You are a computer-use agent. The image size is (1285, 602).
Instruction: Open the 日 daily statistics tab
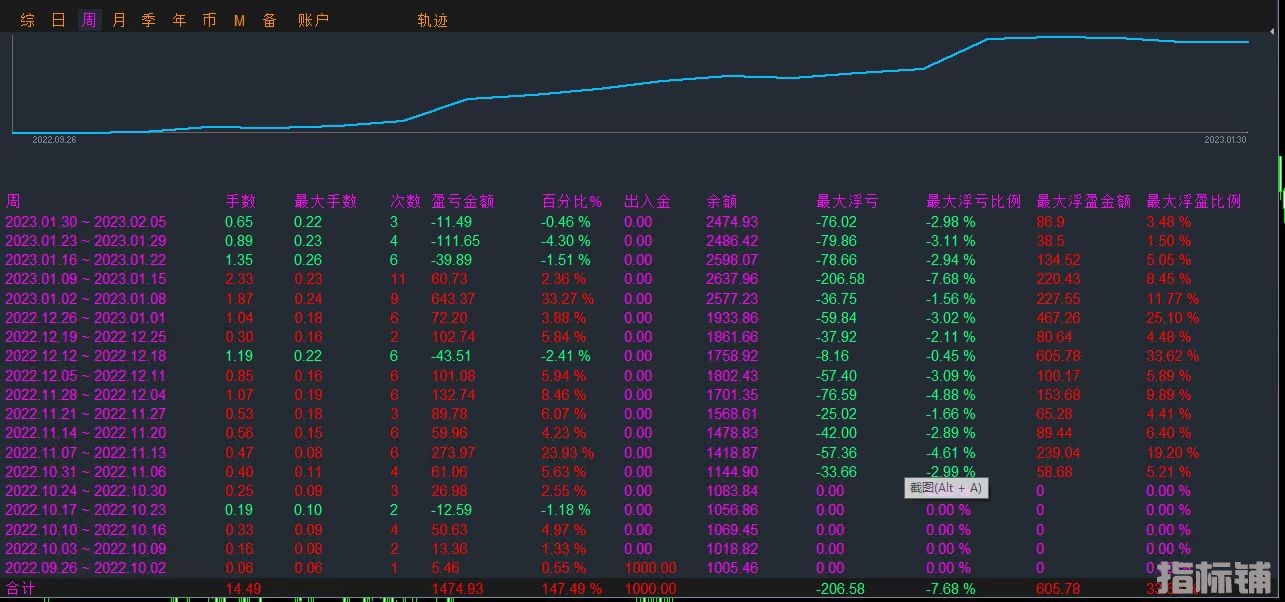click(x=58, y=20)
